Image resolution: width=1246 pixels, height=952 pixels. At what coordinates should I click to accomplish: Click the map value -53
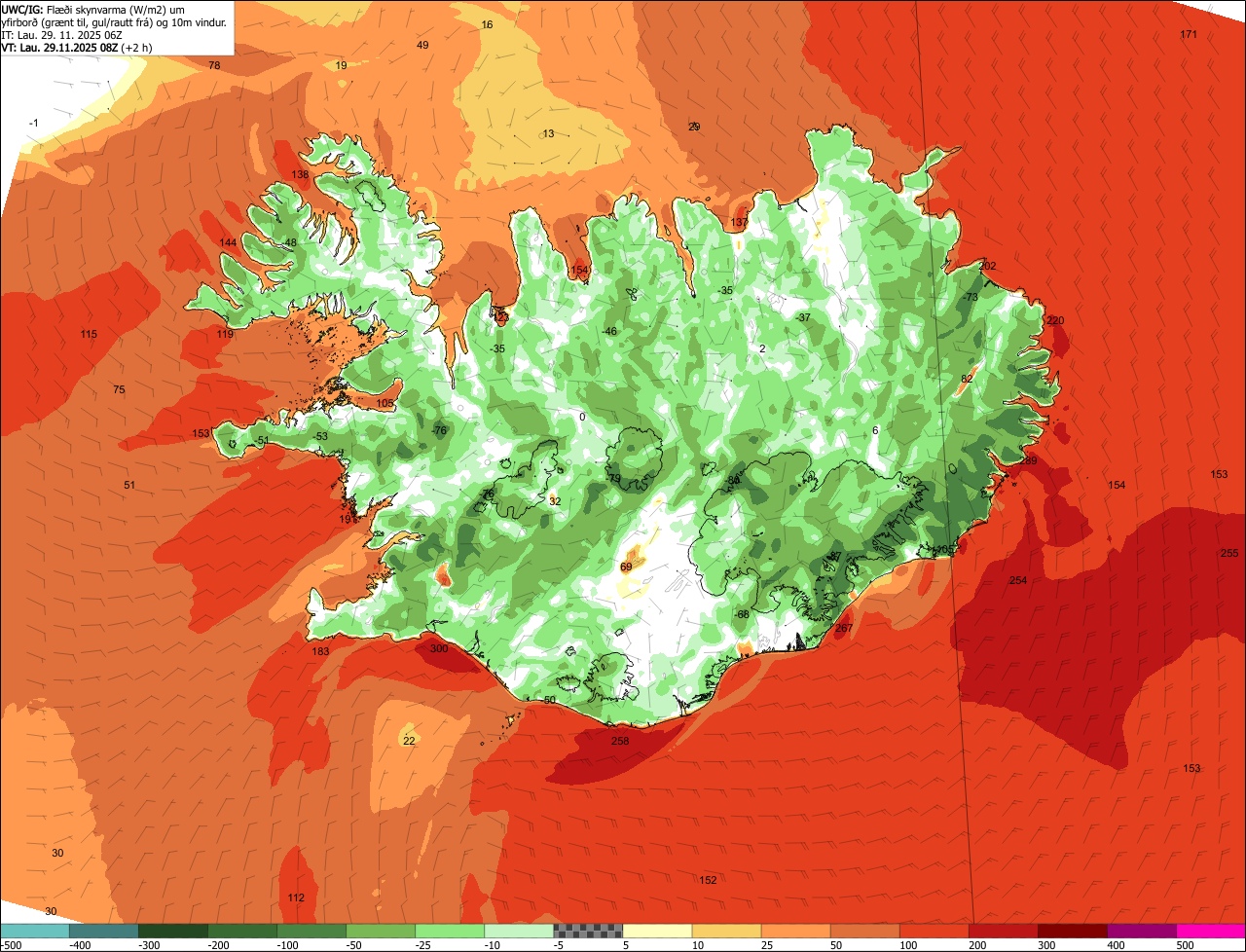tap(320, 436)
